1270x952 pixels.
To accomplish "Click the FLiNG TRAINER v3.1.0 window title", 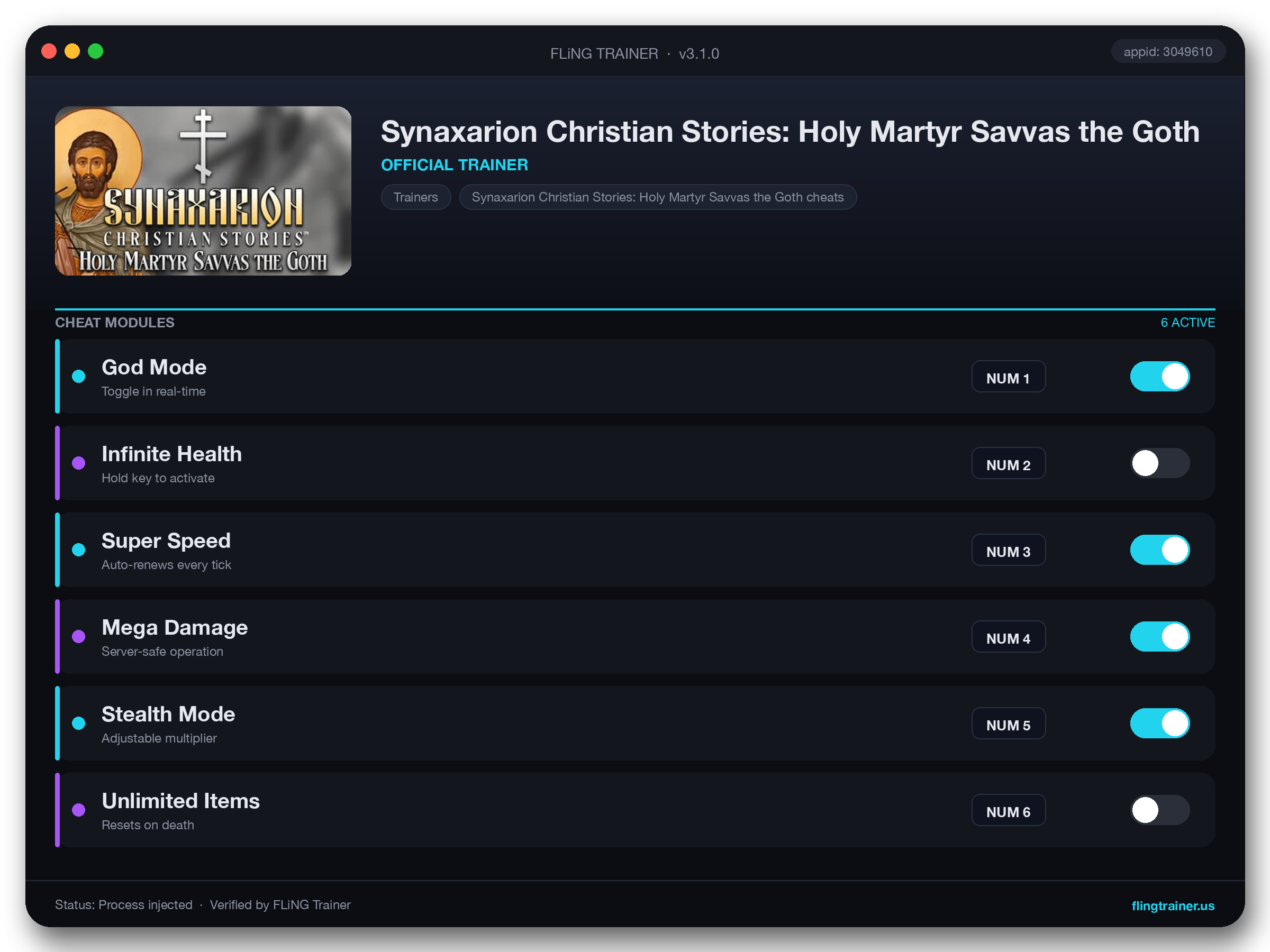I will point(634,53).
